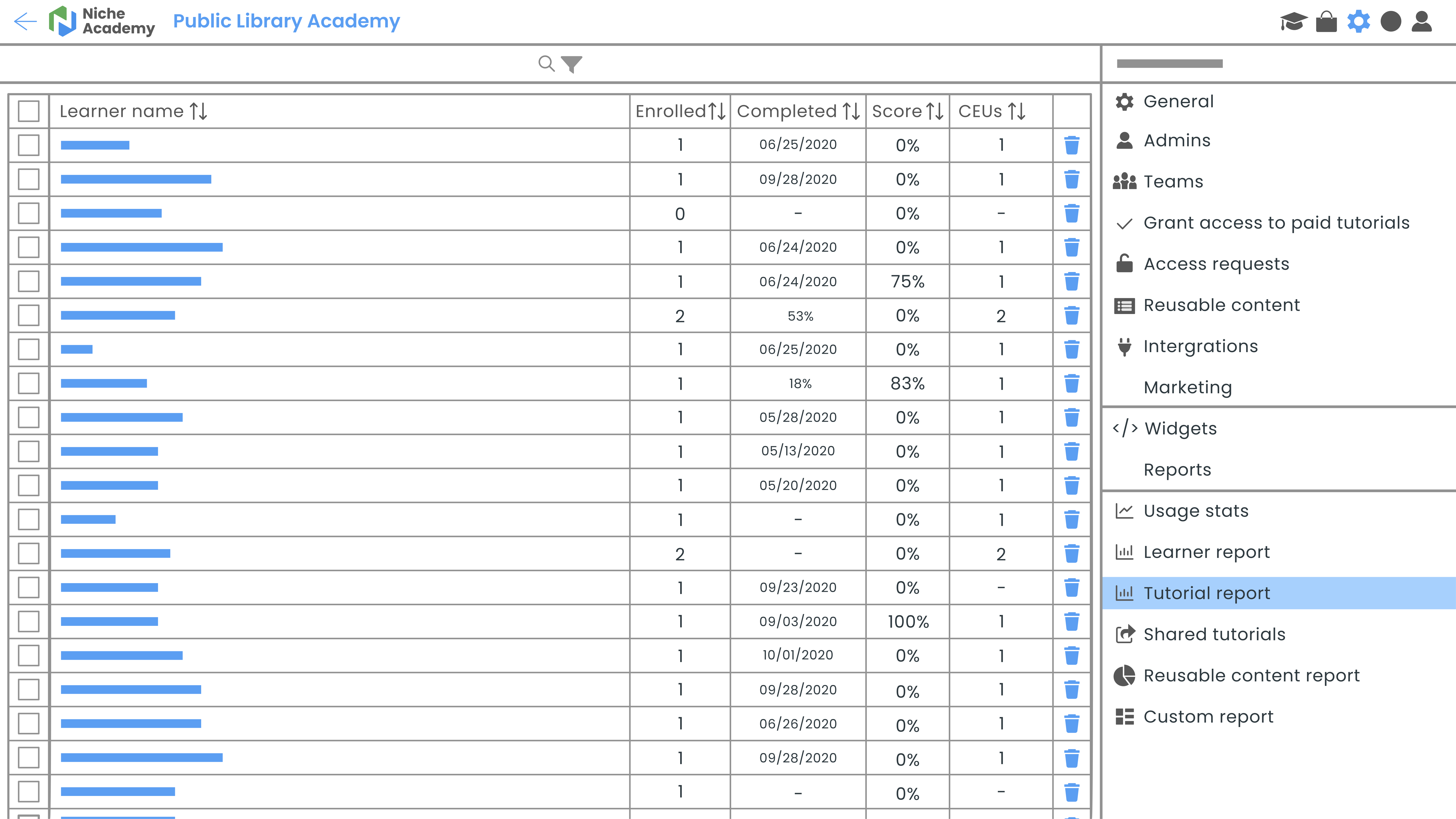Image resolution: width=1456 pixels, height=819 pixels.
Task: Click the 18% completed progress value
Action: 800,384
